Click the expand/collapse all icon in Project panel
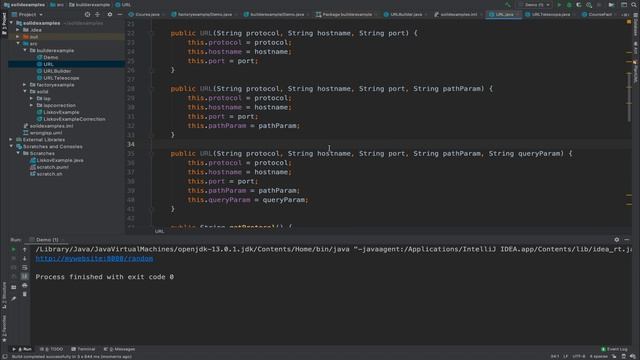Viewport: 640px width, 360px height. coord(97,14)
